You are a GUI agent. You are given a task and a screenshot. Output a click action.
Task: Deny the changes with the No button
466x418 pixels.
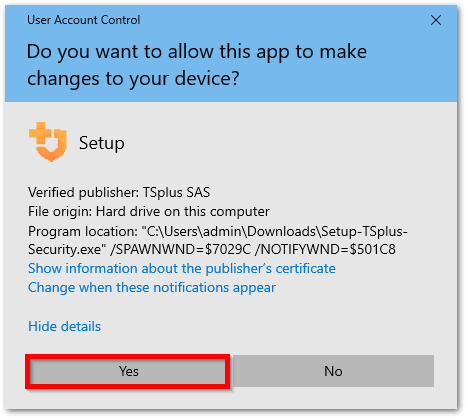click(x=333, y=371)
